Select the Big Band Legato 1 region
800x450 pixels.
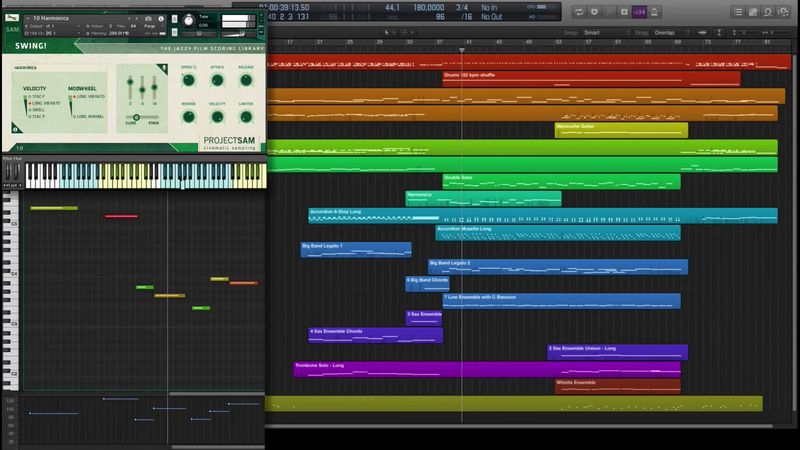tap(356, 249)
